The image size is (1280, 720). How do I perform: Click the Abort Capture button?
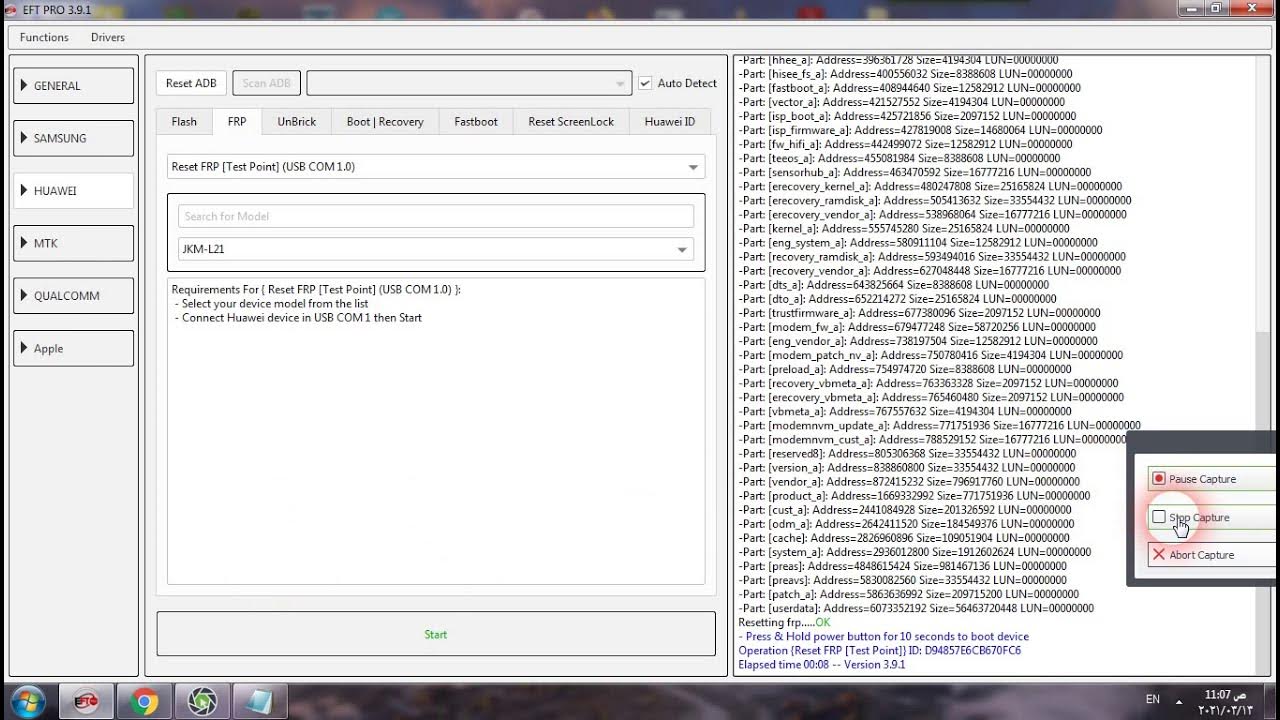[x=1212, y=555]
